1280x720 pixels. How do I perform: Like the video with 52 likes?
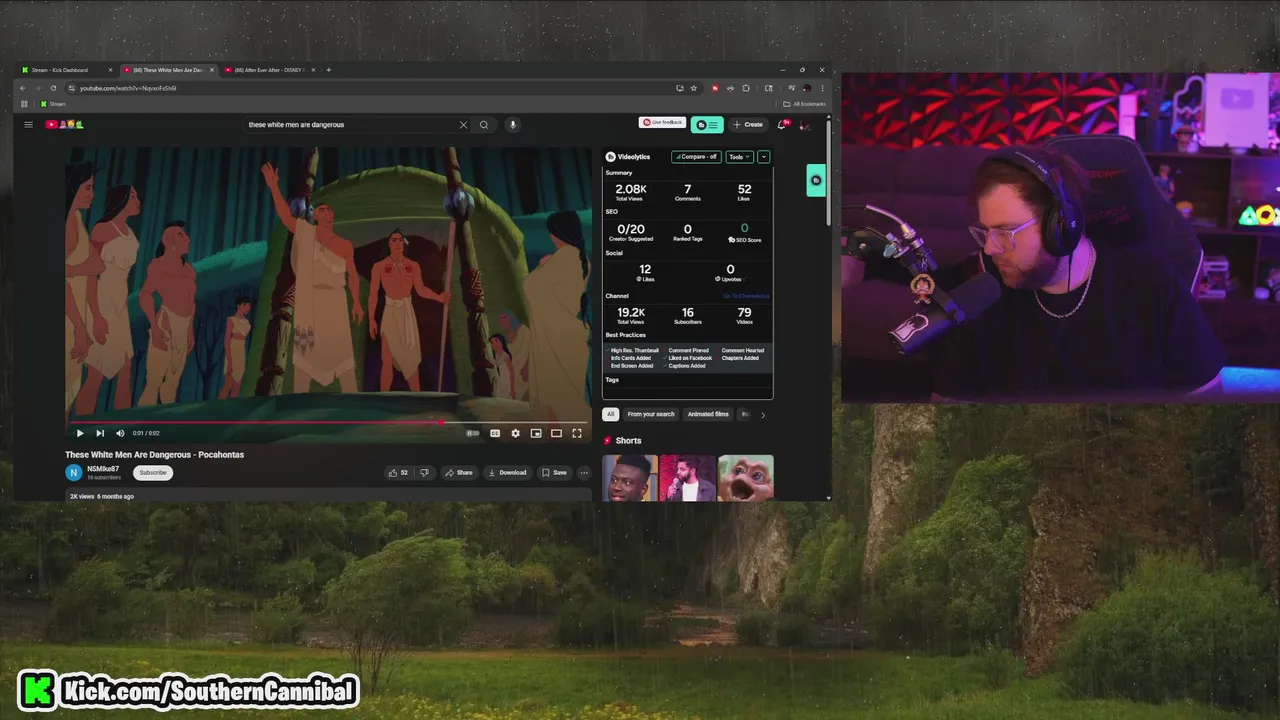399,472
